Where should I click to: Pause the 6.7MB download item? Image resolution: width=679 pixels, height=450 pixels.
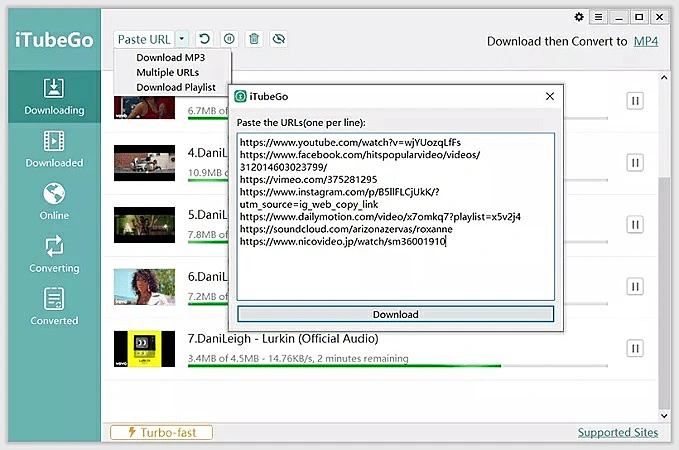[635, 101]
